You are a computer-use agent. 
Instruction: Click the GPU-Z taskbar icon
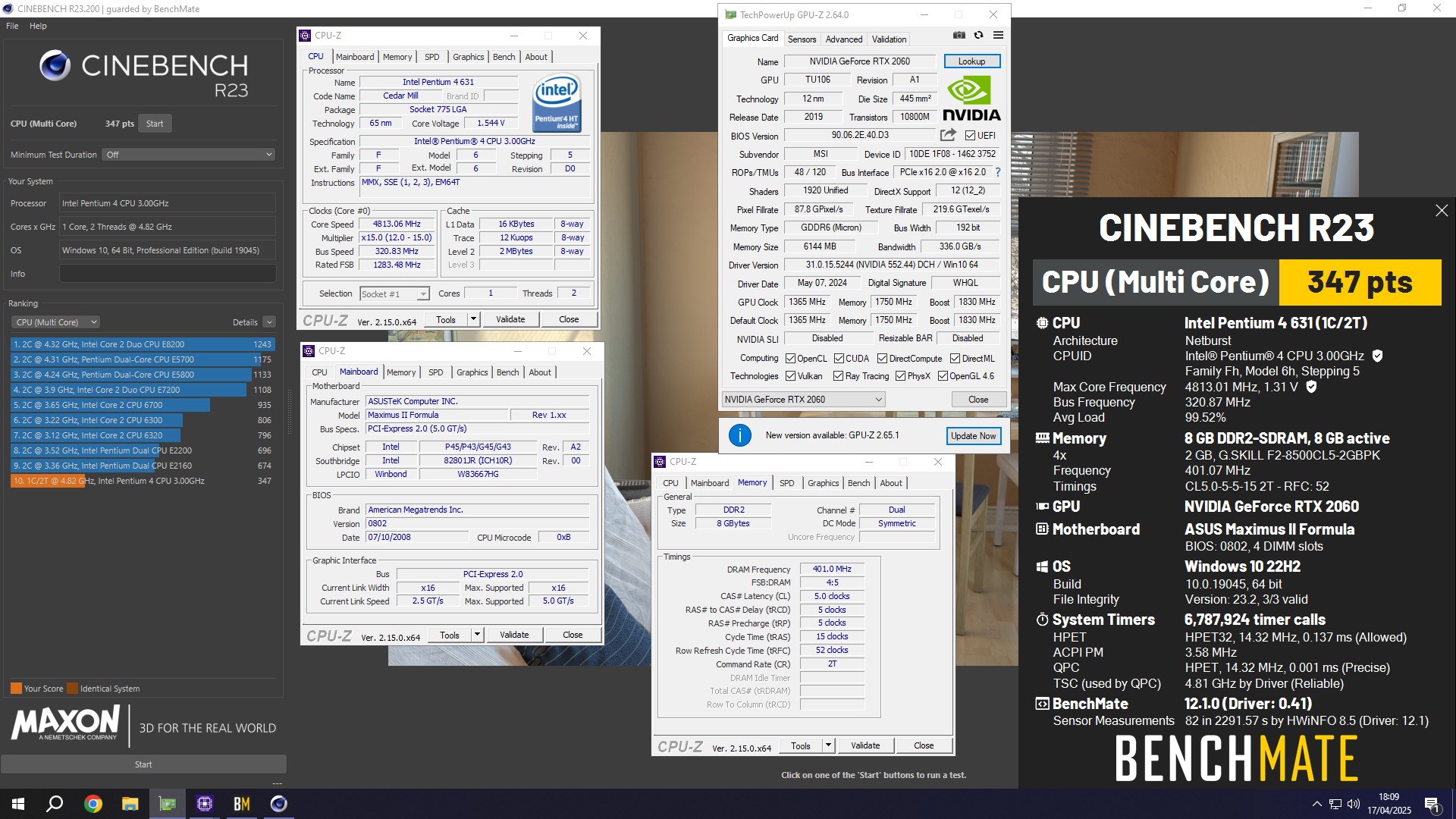[x=167, y=804]
